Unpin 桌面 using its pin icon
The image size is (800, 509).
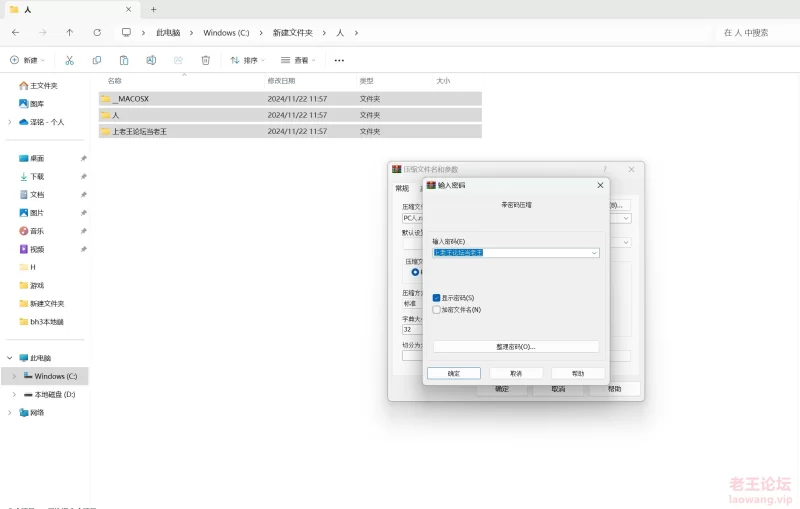point(84,158)
